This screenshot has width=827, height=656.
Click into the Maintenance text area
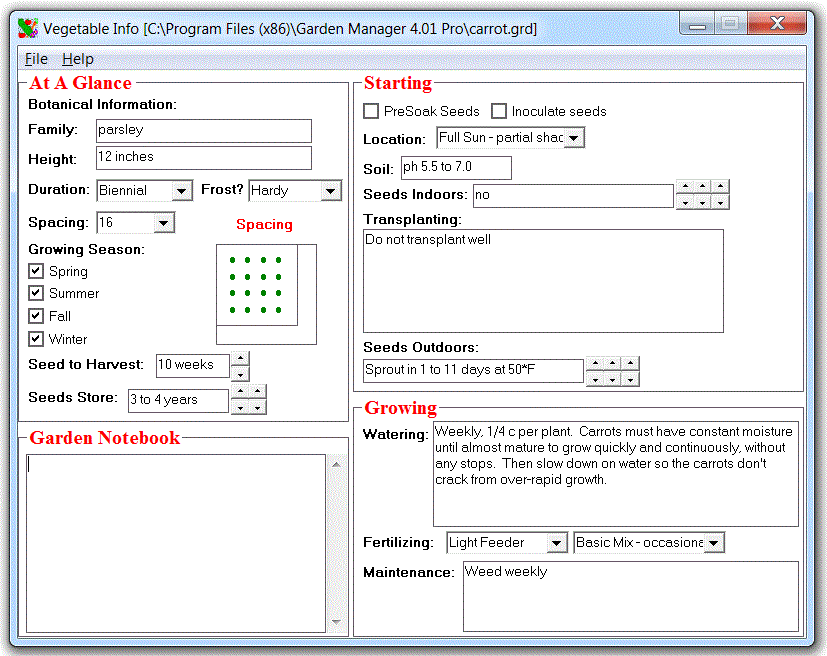[631, 596]
